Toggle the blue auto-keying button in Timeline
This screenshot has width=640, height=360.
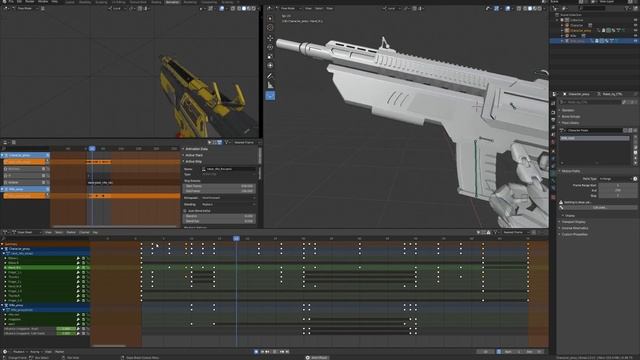[256, 351]
